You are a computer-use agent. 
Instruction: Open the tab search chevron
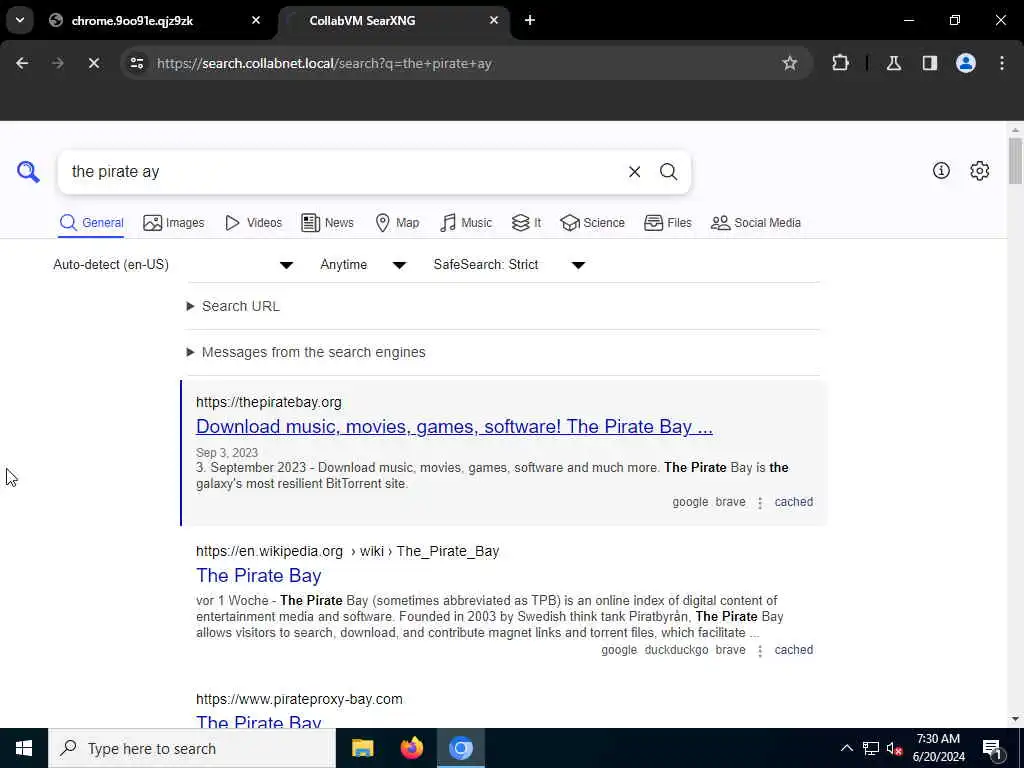[20, 20]
